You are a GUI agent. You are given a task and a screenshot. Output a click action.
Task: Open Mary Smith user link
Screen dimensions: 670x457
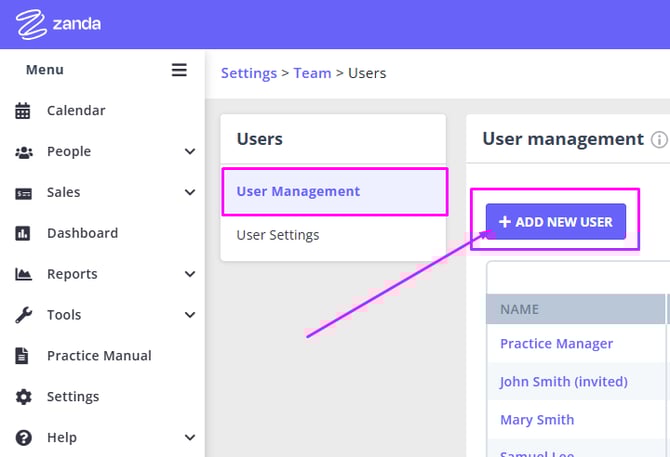click(537, 420)
